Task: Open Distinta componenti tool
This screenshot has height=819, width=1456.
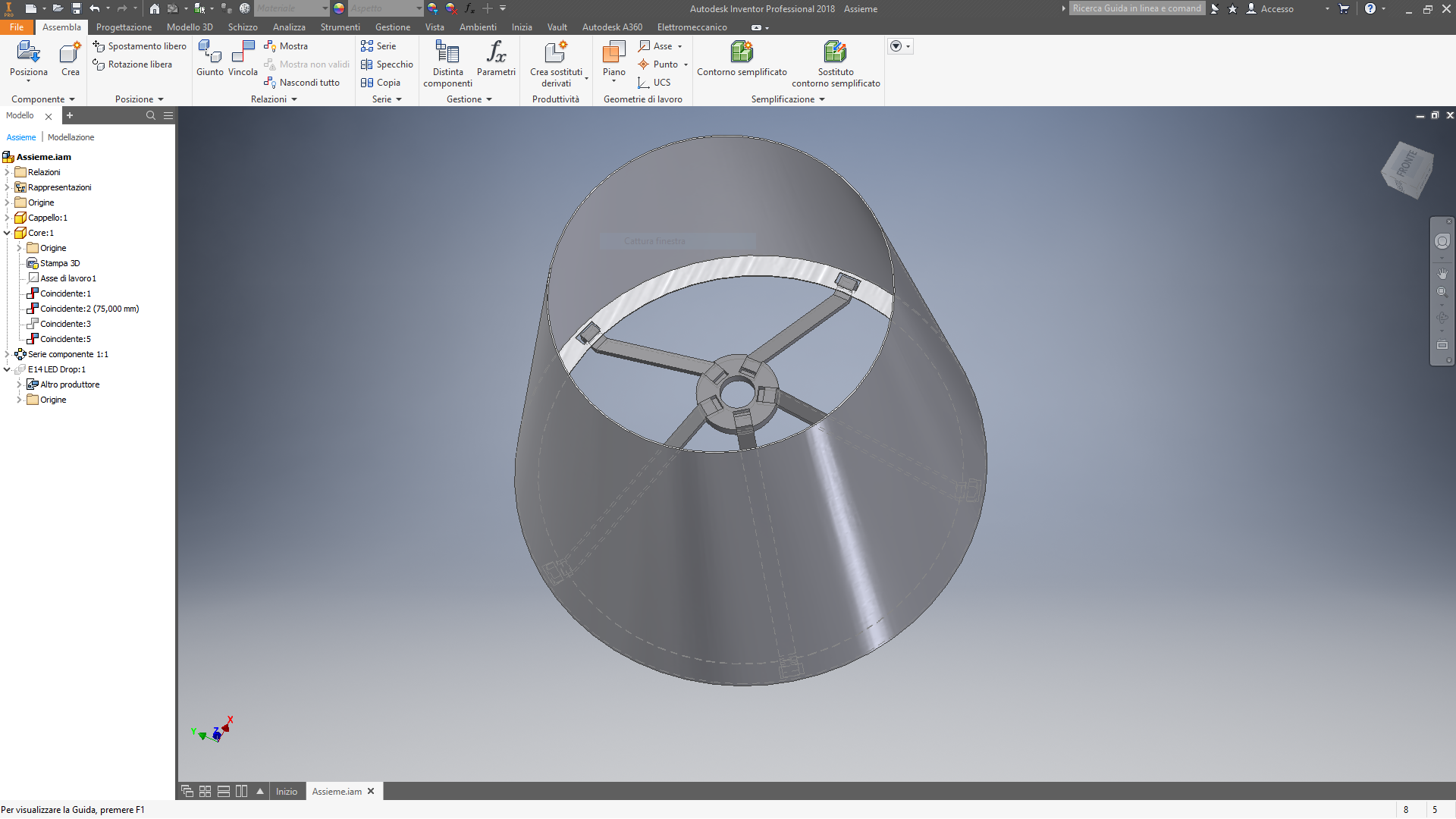Action: 447,53
